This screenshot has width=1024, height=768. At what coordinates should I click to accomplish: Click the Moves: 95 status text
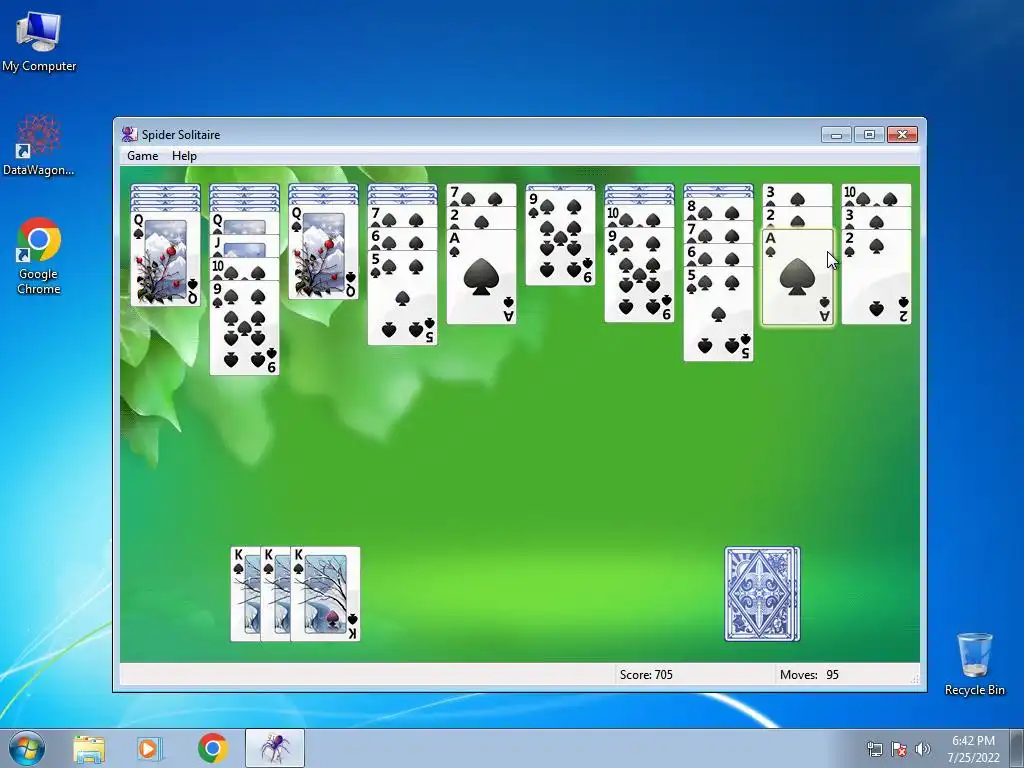point(809,675)
